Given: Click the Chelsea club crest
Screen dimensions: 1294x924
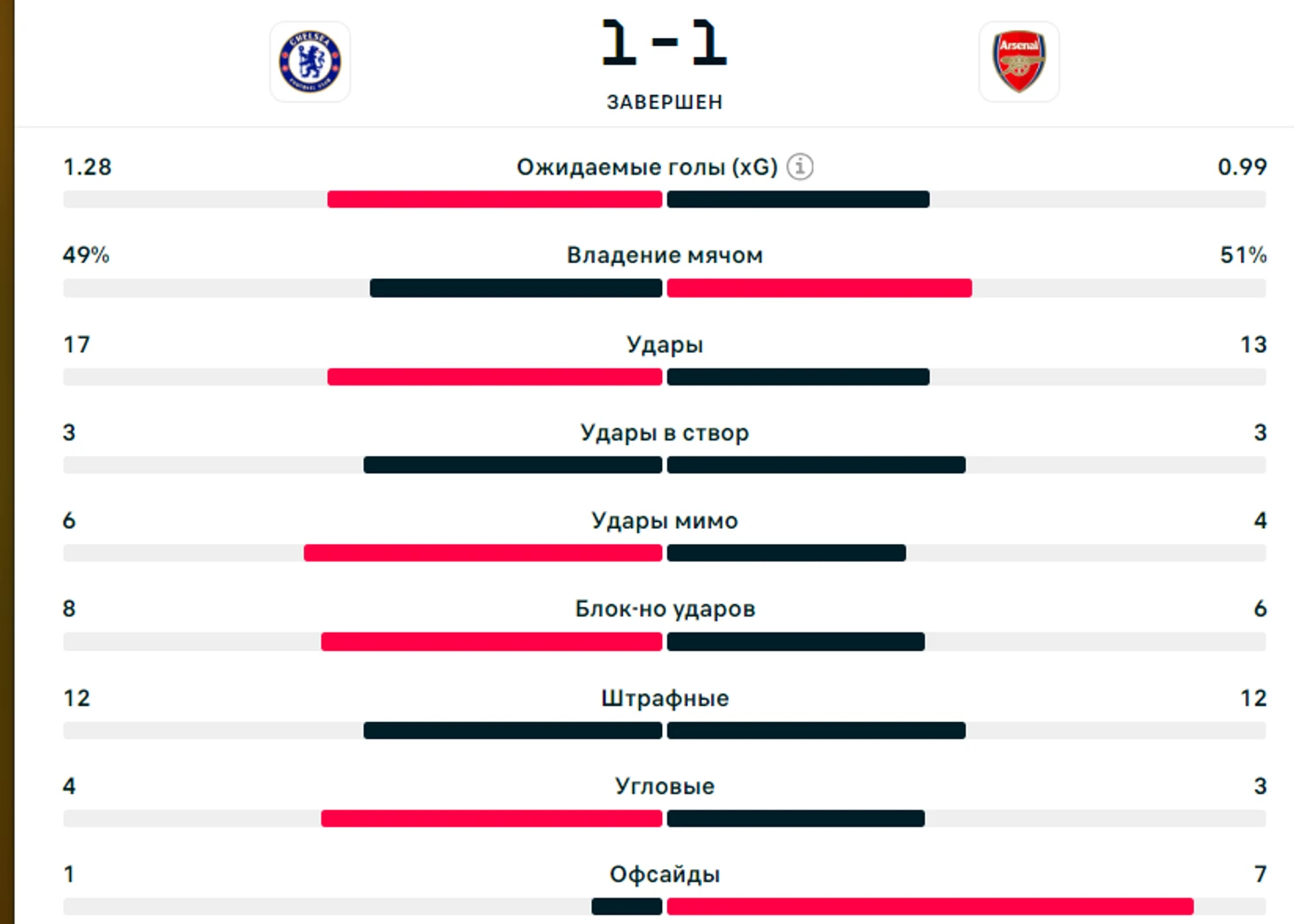Looking at the screenshot, I should click(310, 62).
